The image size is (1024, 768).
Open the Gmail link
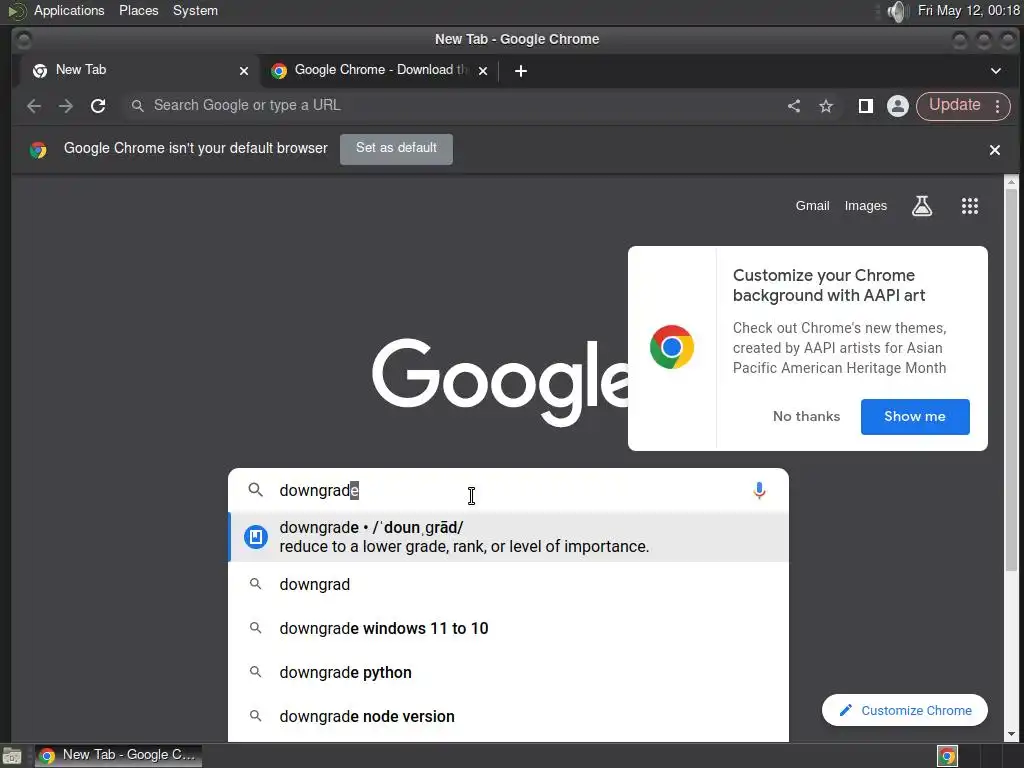812,206
